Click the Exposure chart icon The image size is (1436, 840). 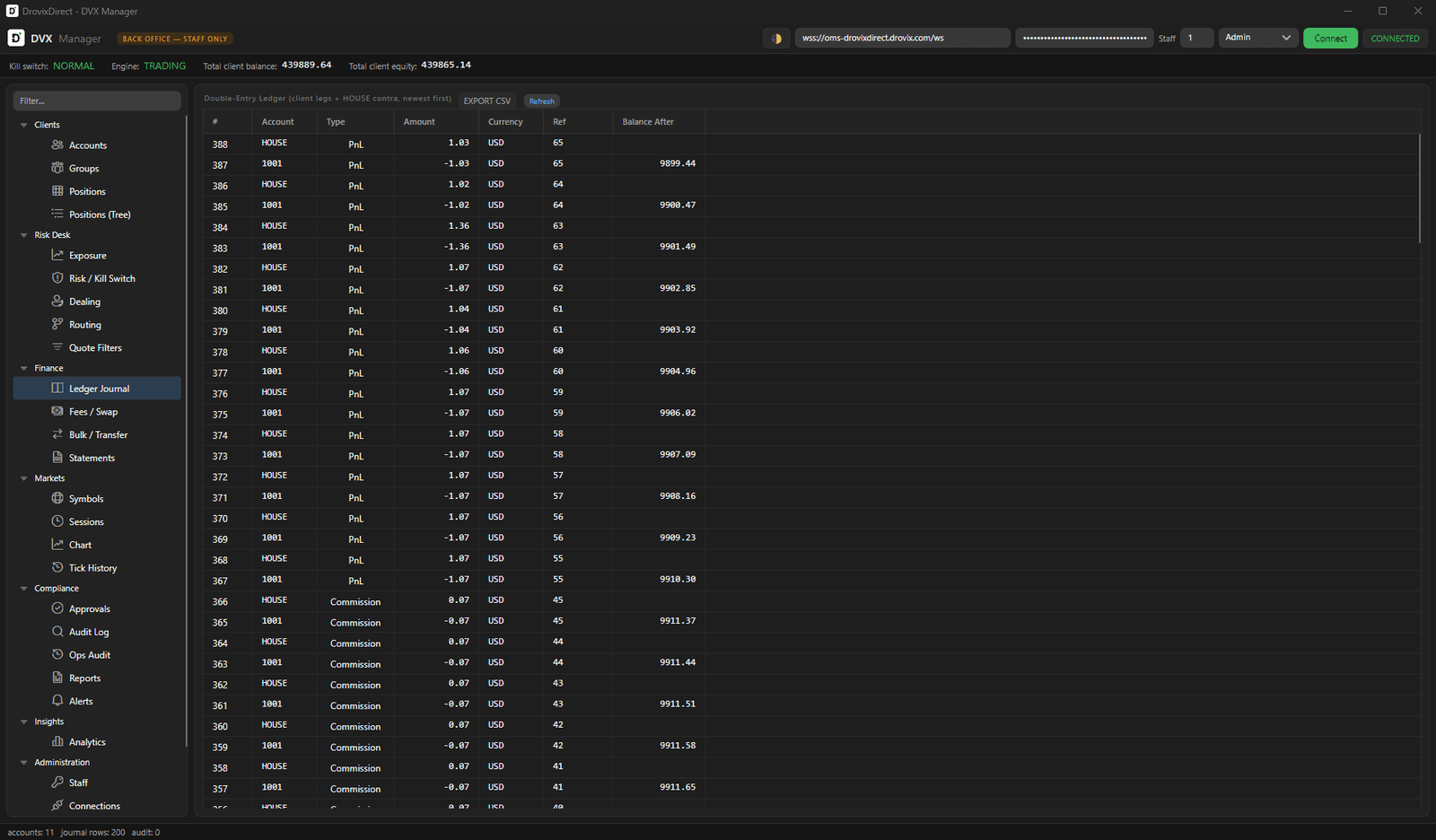point(57,255)
